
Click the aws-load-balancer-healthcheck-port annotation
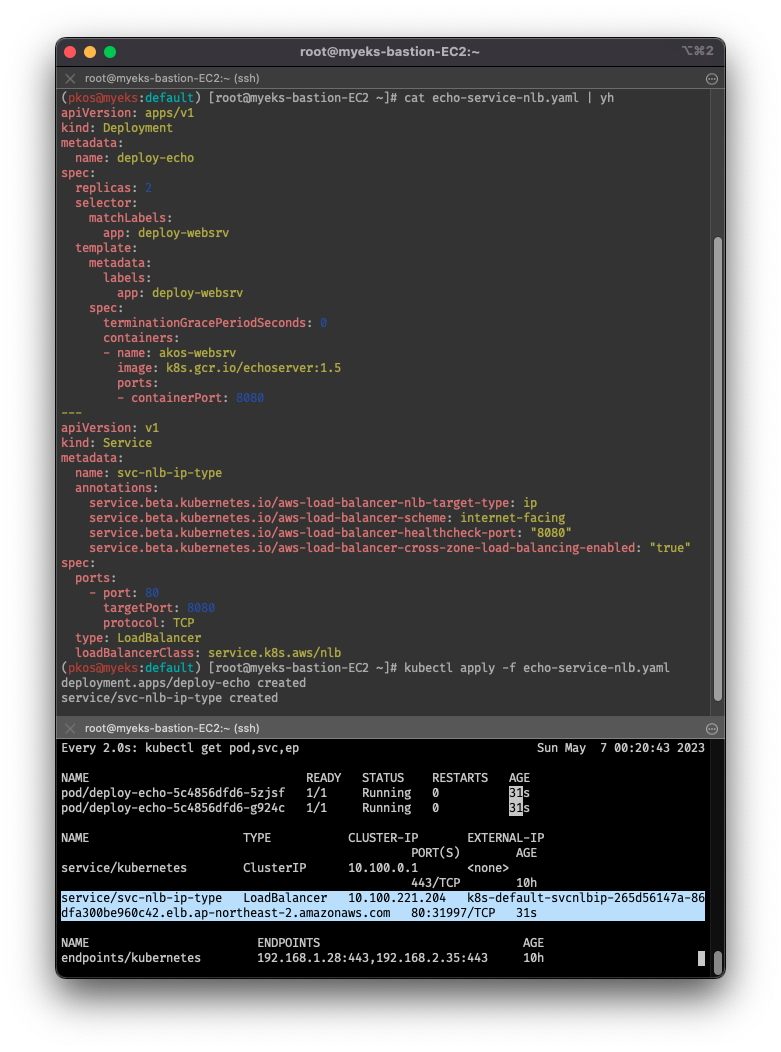tap(330, 533)
